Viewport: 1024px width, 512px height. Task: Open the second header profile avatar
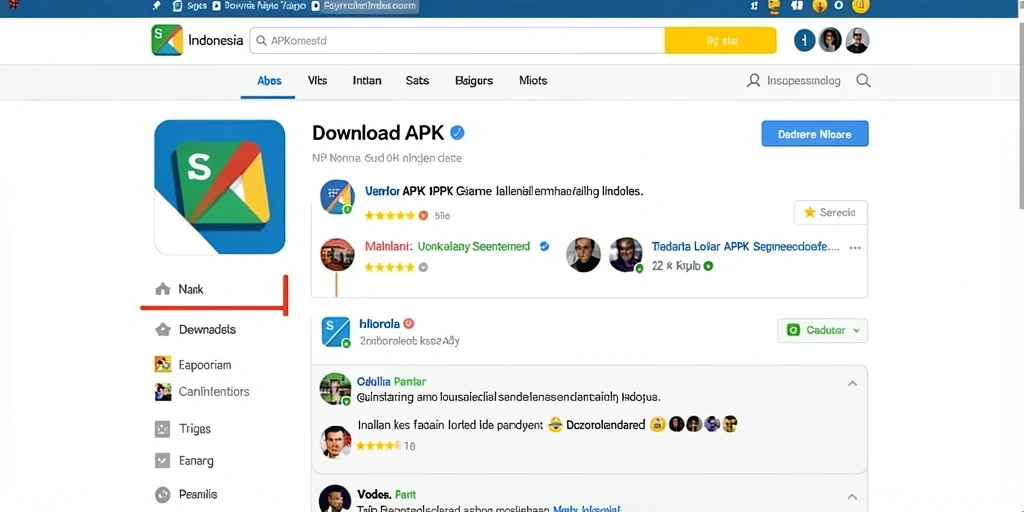tap(857, 40)
